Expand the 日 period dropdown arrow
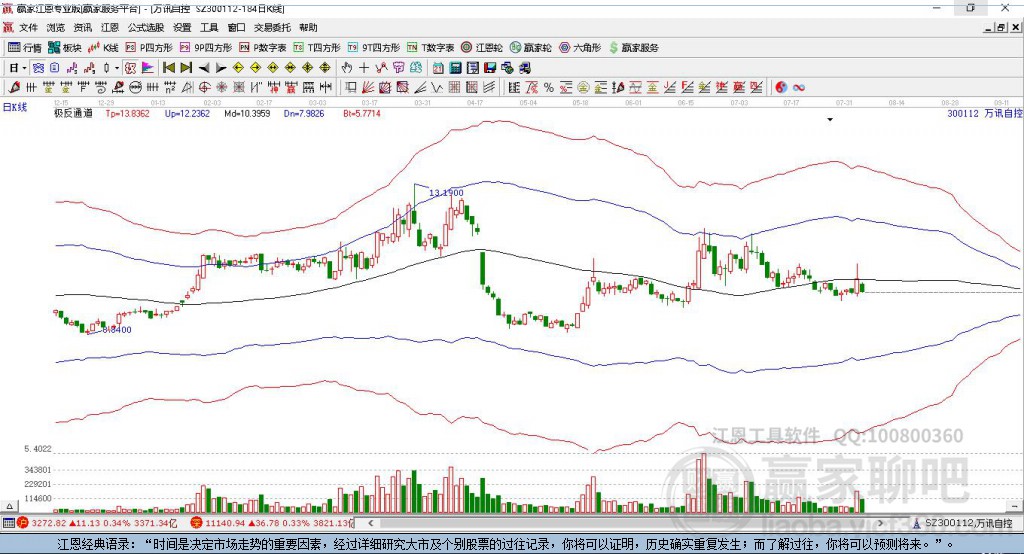Image resolution: width=1024 pixels, height=554 pixels. [24, 68]
